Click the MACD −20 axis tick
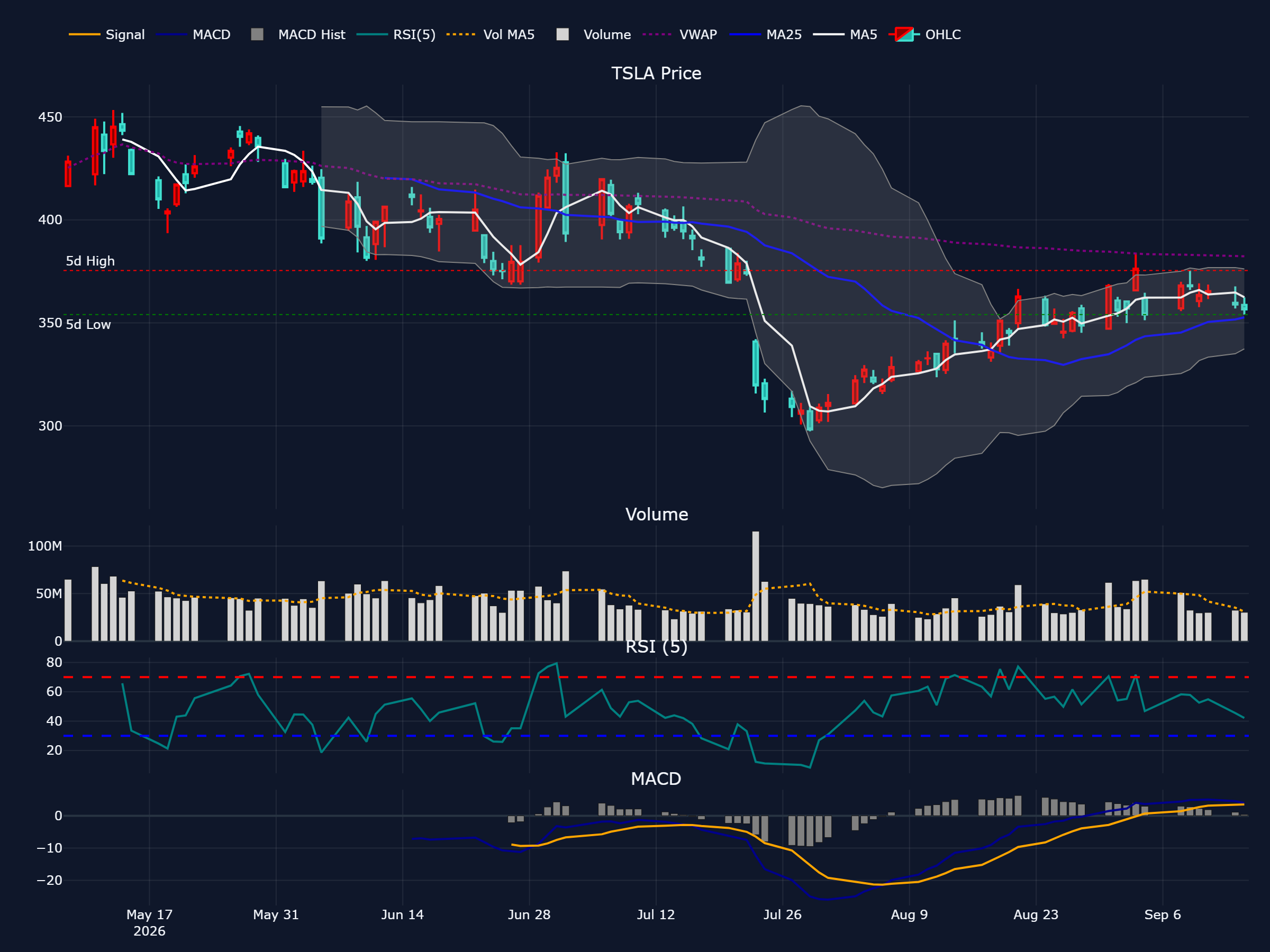The image size is (1270, 952). (49, 880)
